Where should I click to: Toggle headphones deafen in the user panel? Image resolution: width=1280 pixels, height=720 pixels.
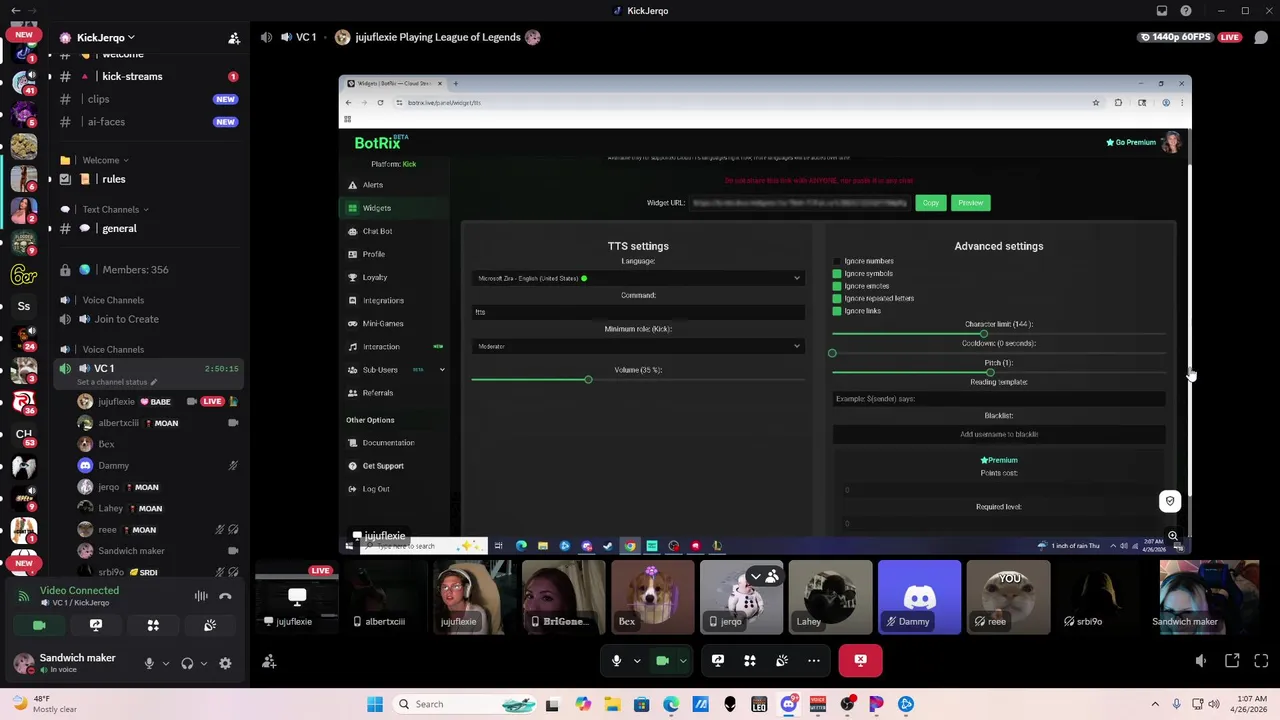pyautogui.click(x=187, y=663)
